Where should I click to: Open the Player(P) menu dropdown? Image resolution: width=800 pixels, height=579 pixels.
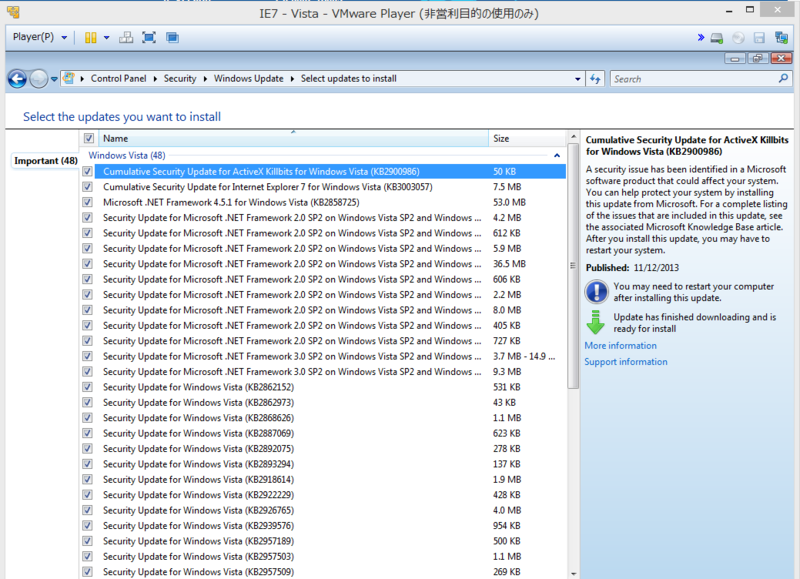(x=40, y=37)
